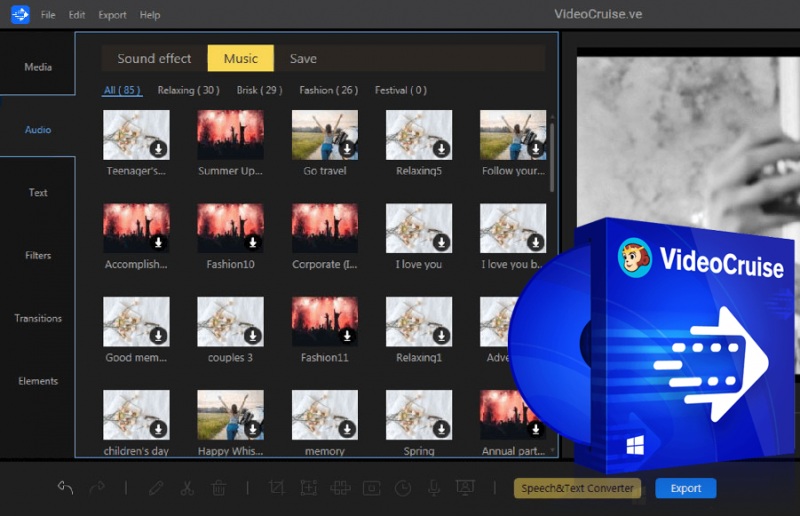Image resolution: width=800 pixels, height=516 pixels.
Task: Filter music by Brisk (29)
Action: tap(259, 90)
